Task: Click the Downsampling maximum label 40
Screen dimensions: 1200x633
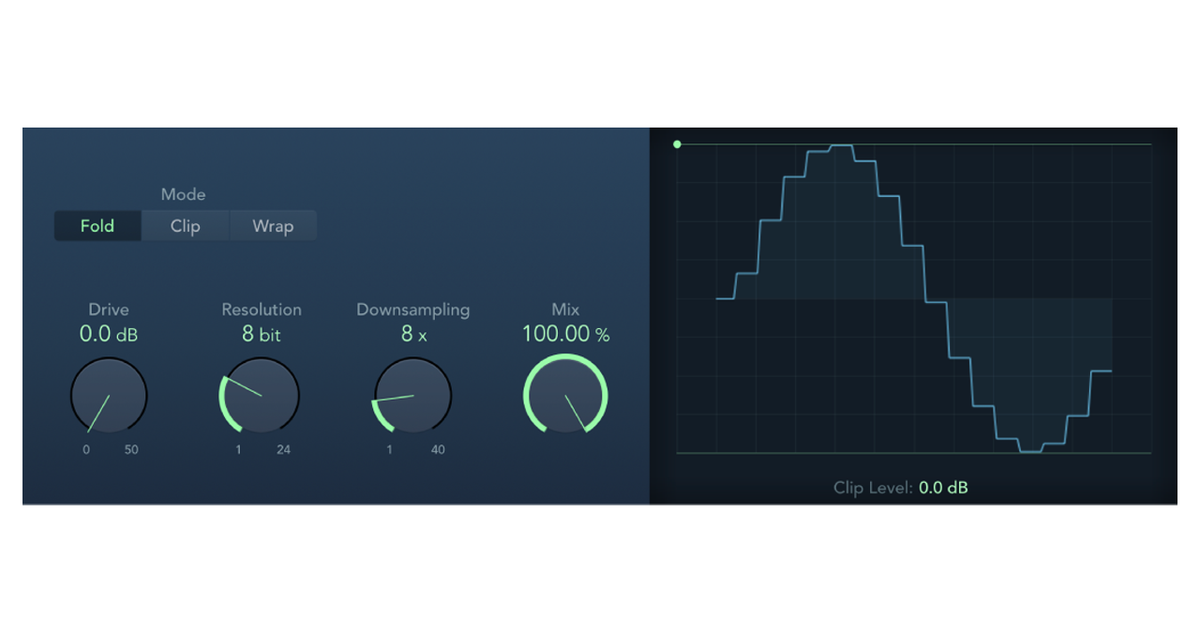Action: [x=437, y=449]
